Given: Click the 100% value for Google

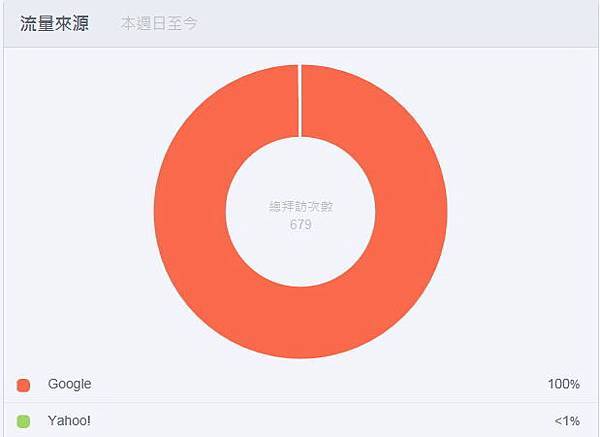Looking at the screenshot, I should pos(563,384).
